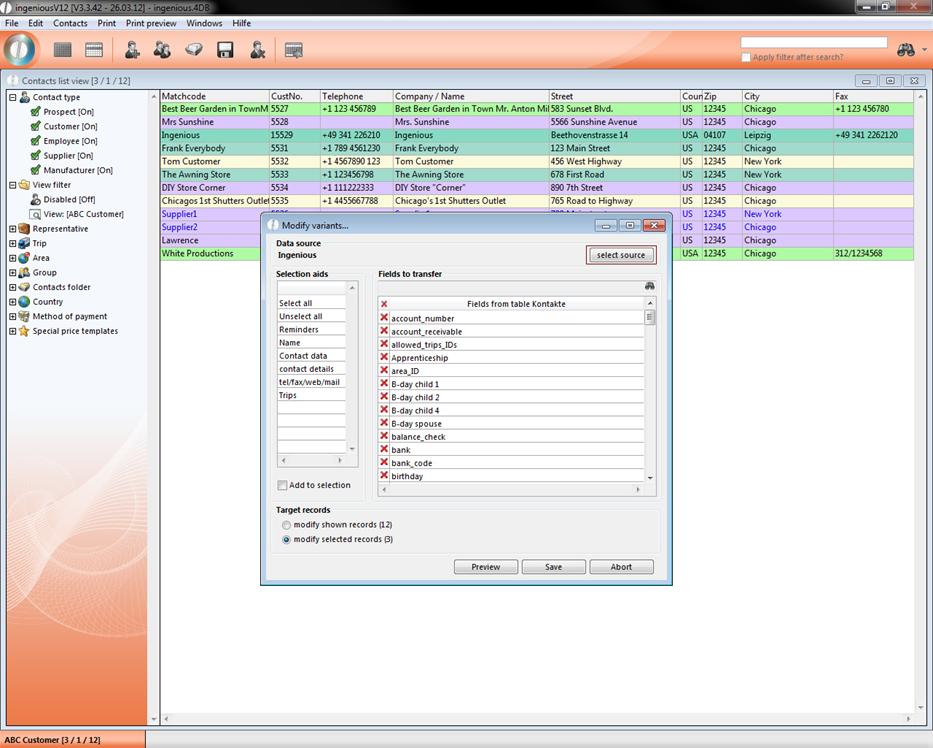Click binoculars icon above Fields to transfer
Screen dimensions: 933x748
pos(649,286)
